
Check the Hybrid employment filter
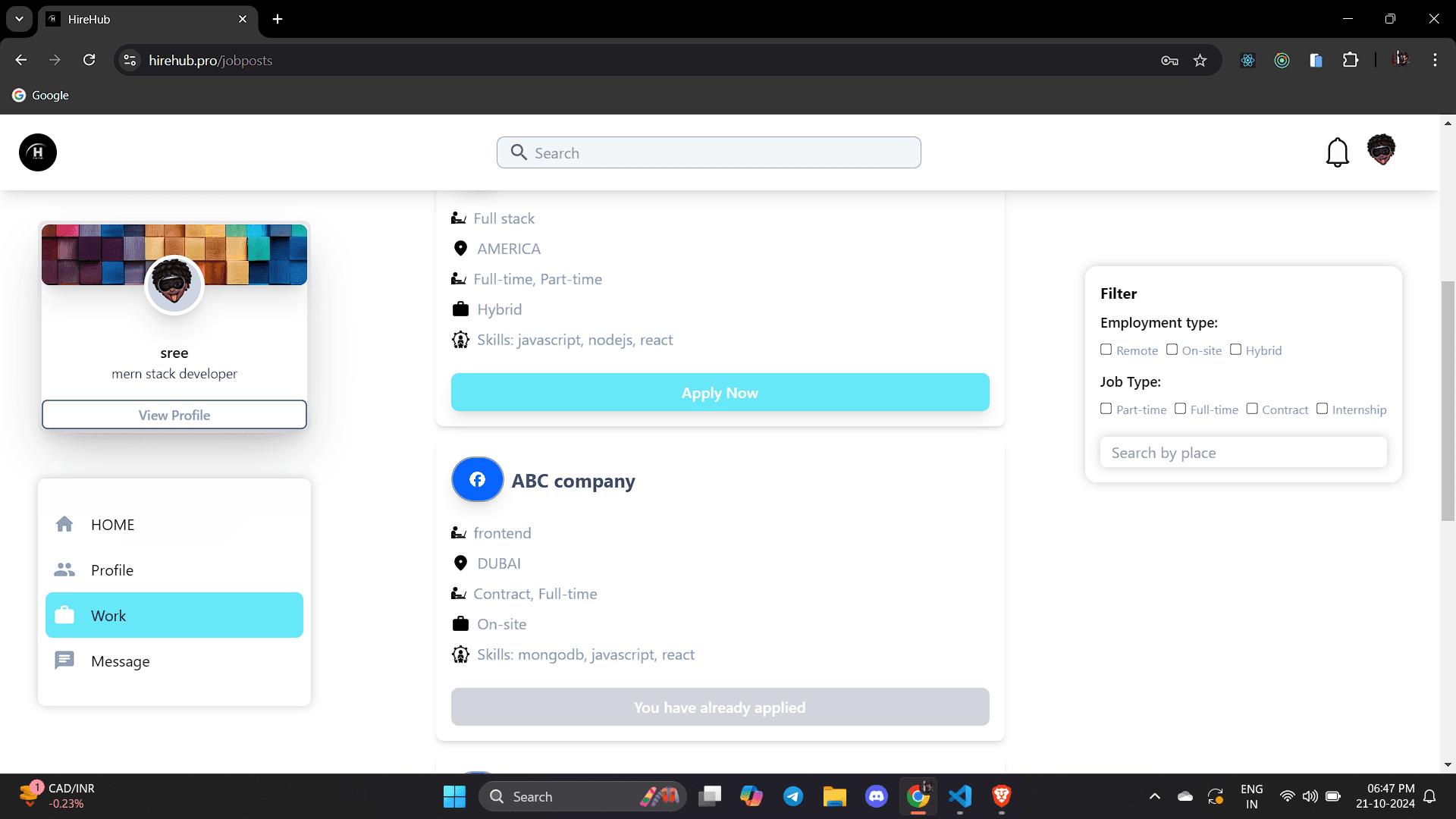[x=1235, y=350]
